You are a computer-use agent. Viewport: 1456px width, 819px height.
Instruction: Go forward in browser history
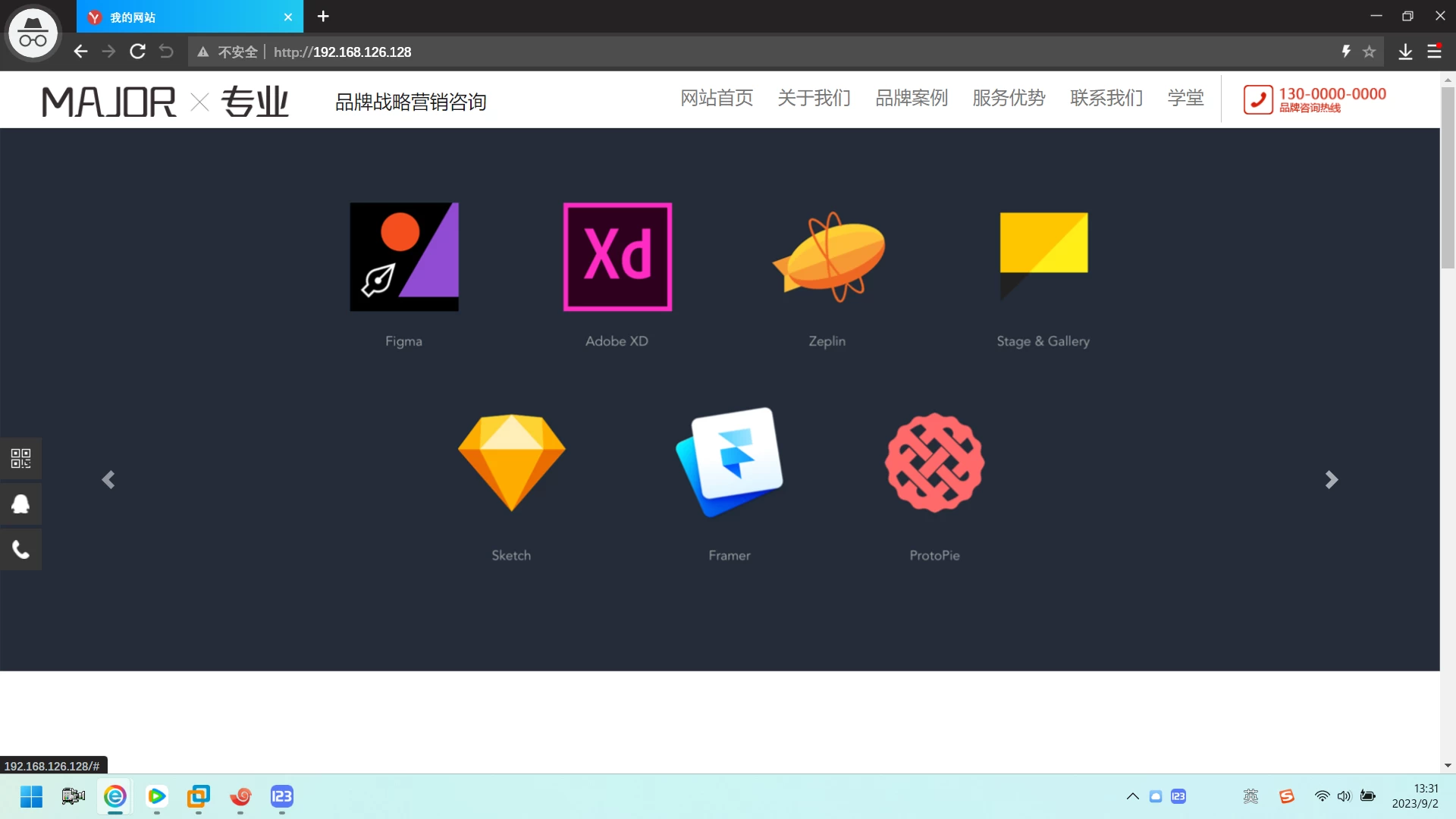pyautogui.click(x=108, y=52)
